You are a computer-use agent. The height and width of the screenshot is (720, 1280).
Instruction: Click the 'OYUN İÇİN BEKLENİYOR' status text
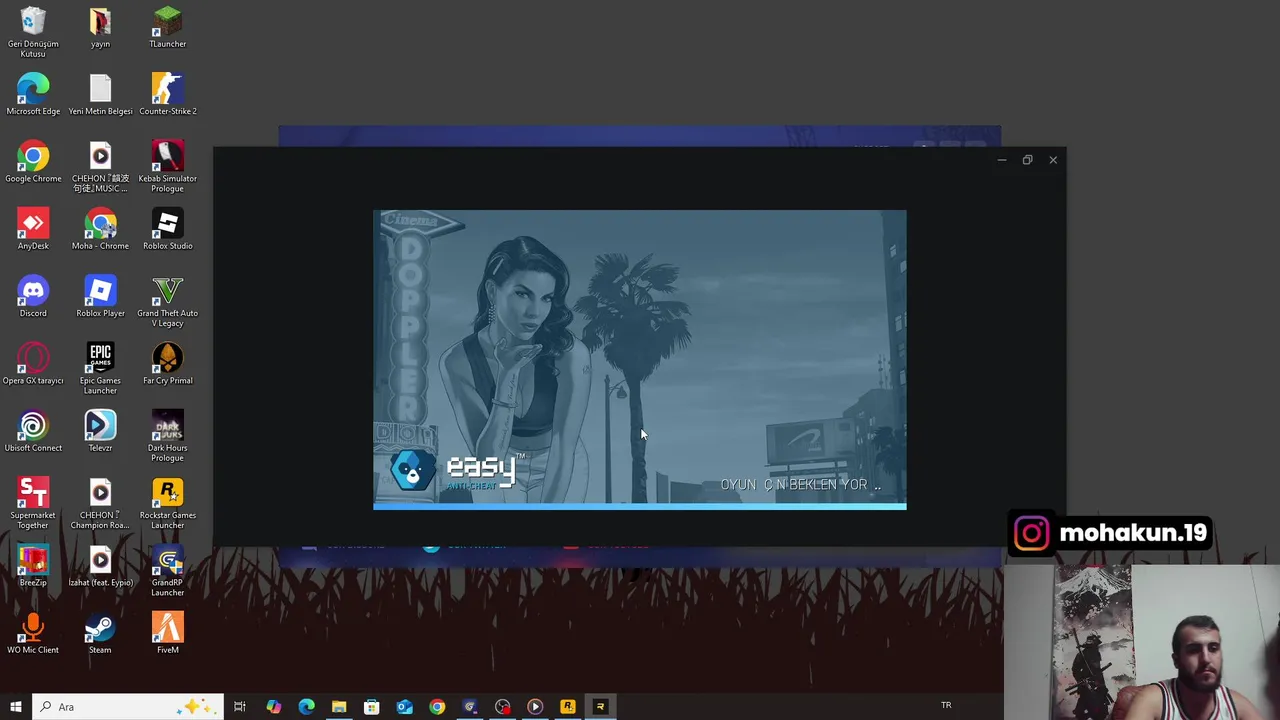pyautogui.click(x=801, y=485)
